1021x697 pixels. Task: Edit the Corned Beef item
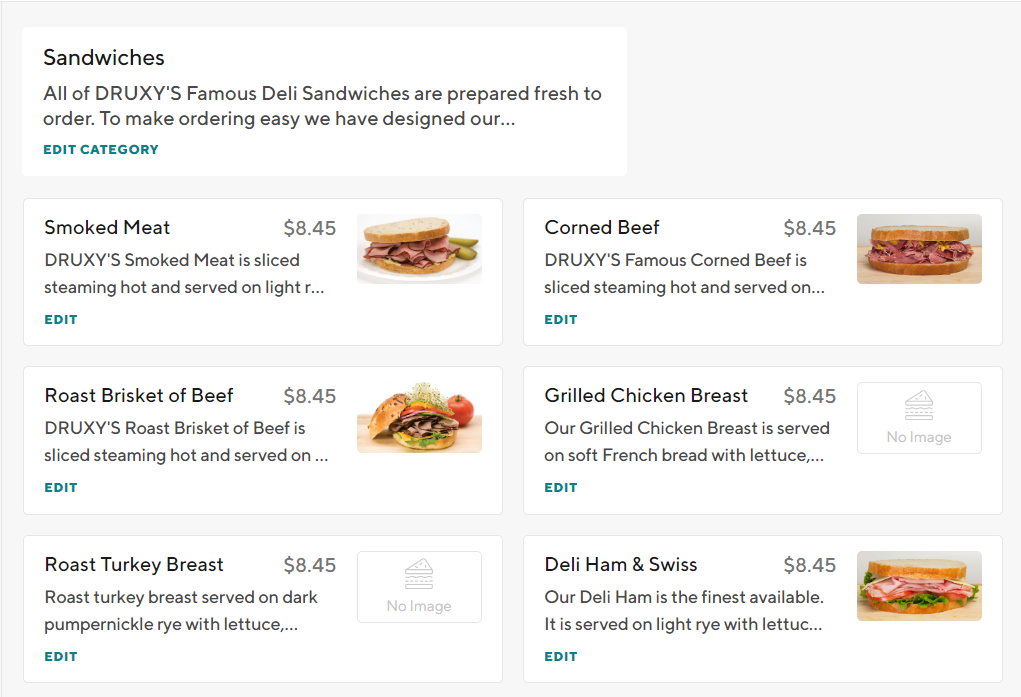coord(560,320)
